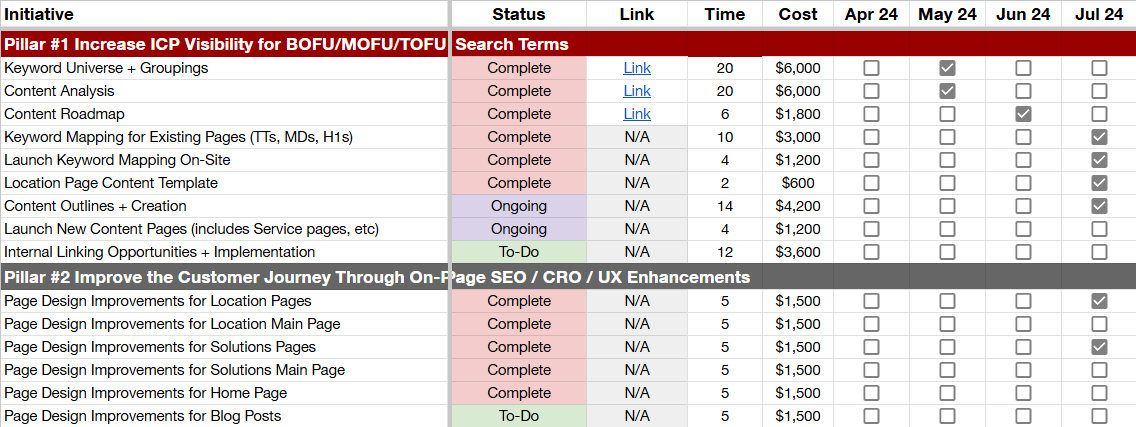Open Status dropdown for Content Outlines + Creation
Image resolution: width=1136 pixels, height=427 pixels.
[519, 206]
